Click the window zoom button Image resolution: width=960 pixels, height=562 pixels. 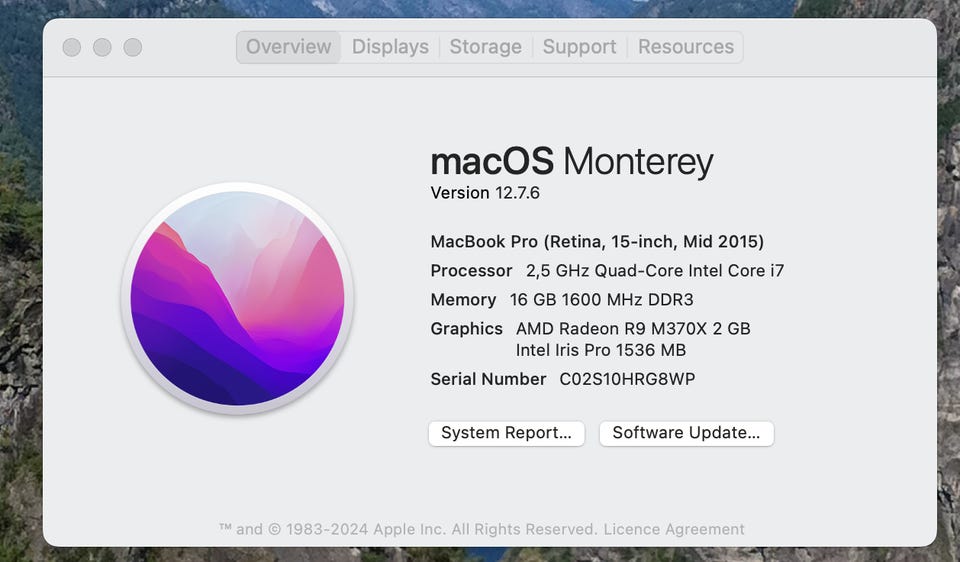point(133,47)
